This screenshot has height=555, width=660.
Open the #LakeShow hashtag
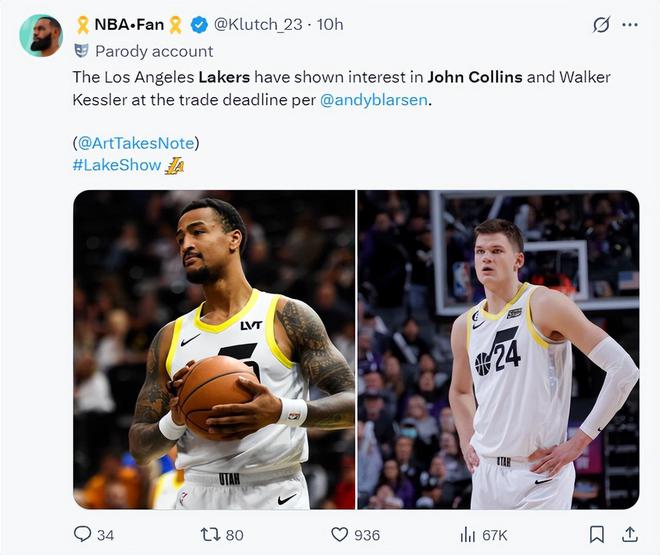click(116, 165)
